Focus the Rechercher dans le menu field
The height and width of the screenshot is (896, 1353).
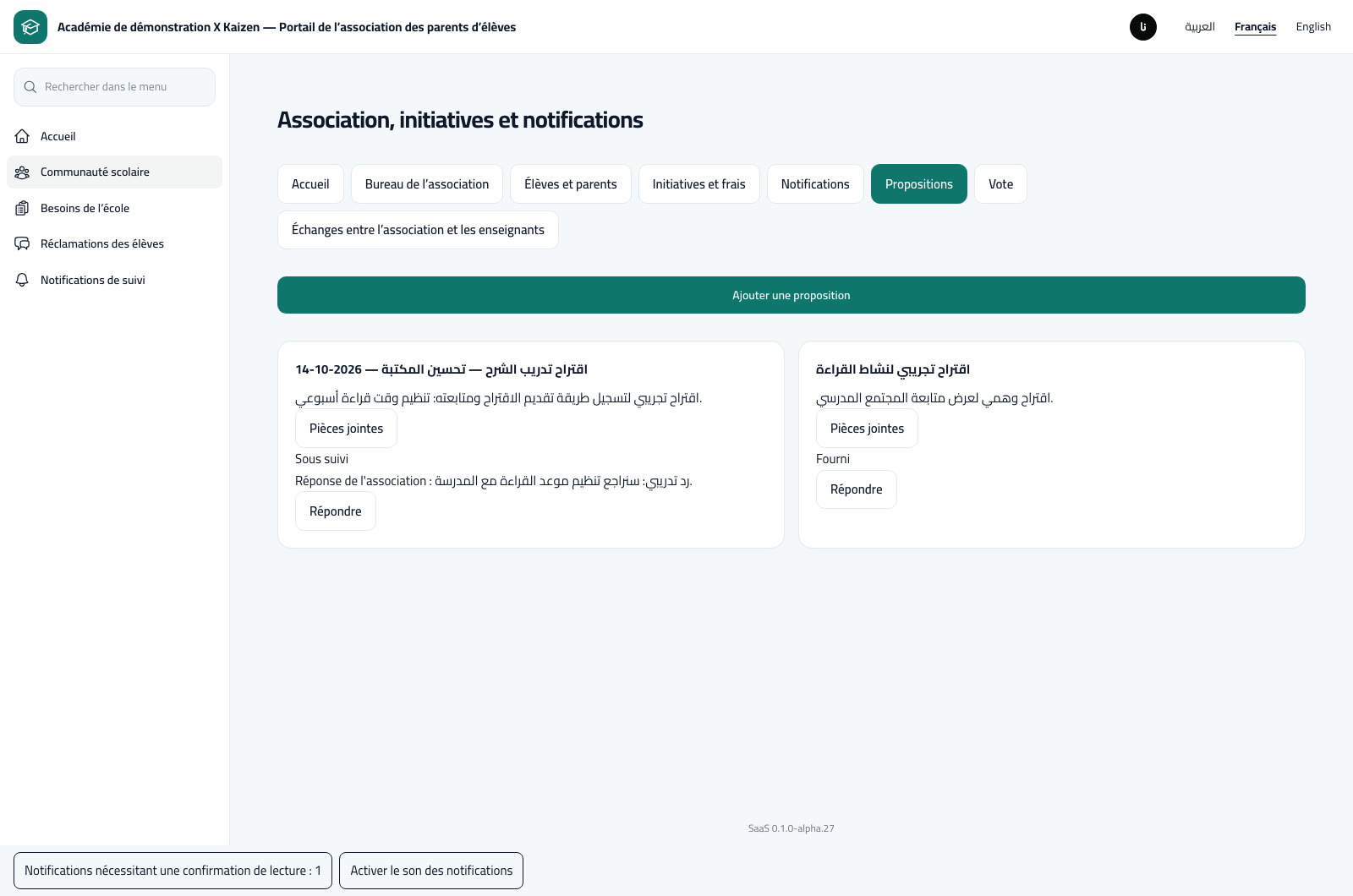tap(114, 87)
